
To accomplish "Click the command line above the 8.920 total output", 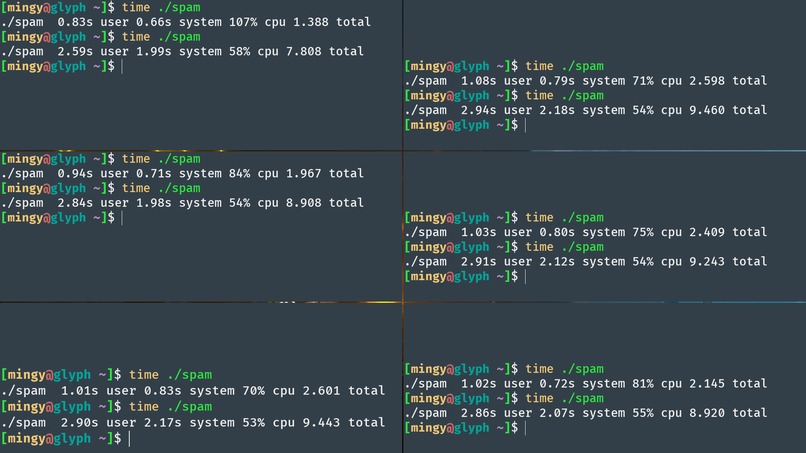I will [504, 398].
